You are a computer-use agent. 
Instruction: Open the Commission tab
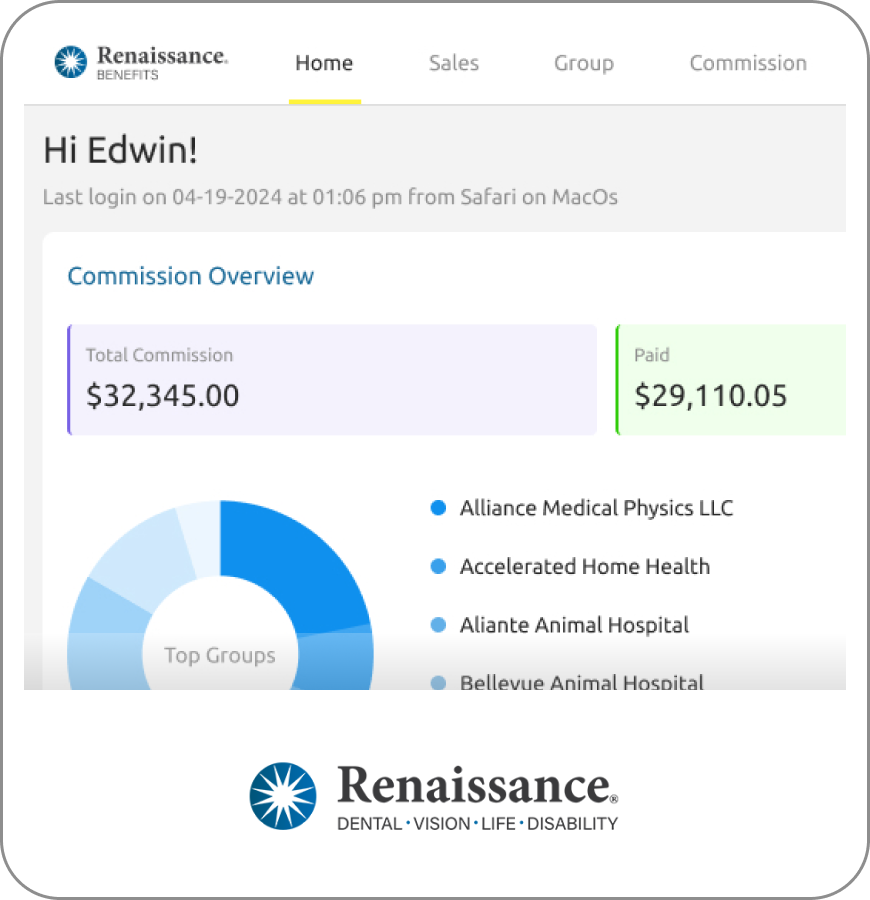point(748,63)
